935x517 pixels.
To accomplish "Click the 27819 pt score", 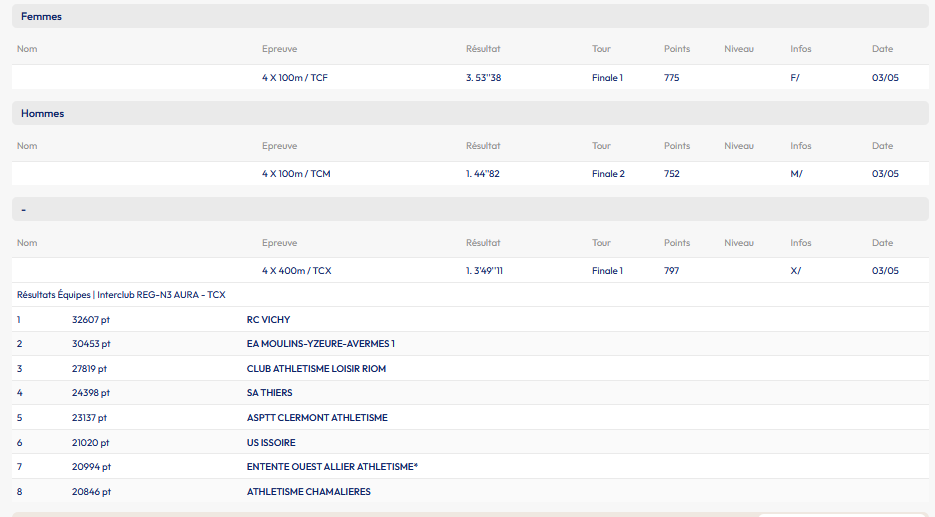I will tap(89, 369).
